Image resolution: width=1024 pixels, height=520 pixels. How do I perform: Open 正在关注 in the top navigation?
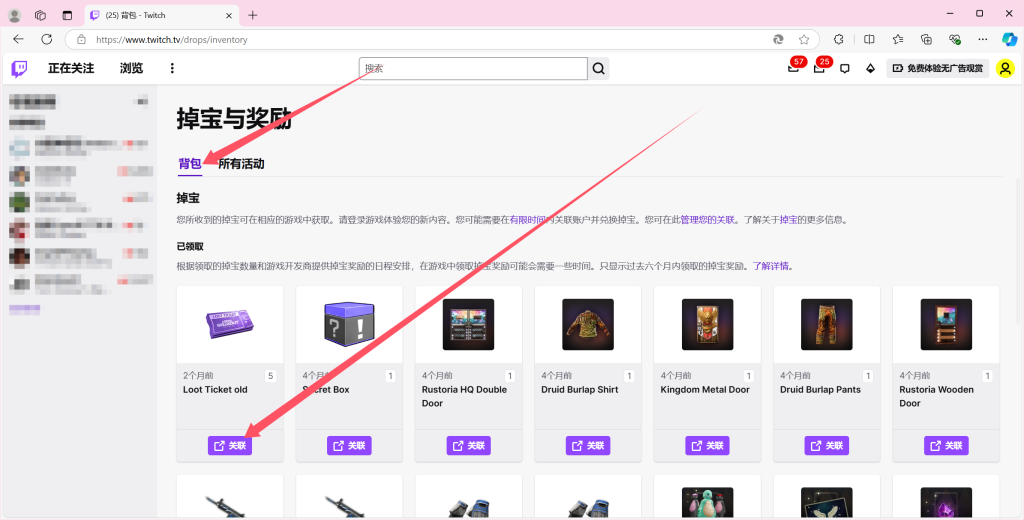tap(71, 68)
